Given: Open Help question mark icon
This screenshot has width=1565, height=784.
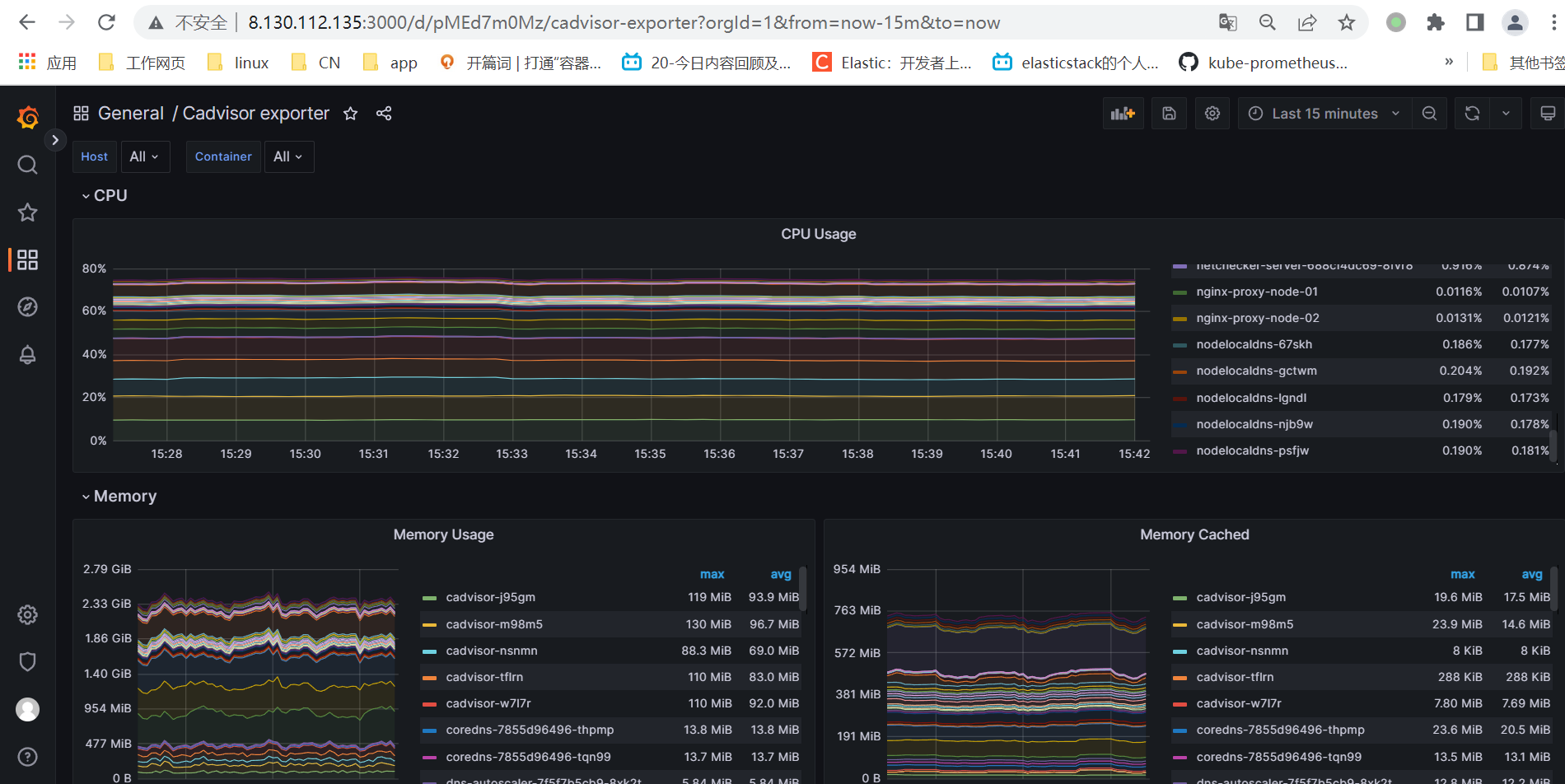Looking at the screenshot, I should pos(28,757).
